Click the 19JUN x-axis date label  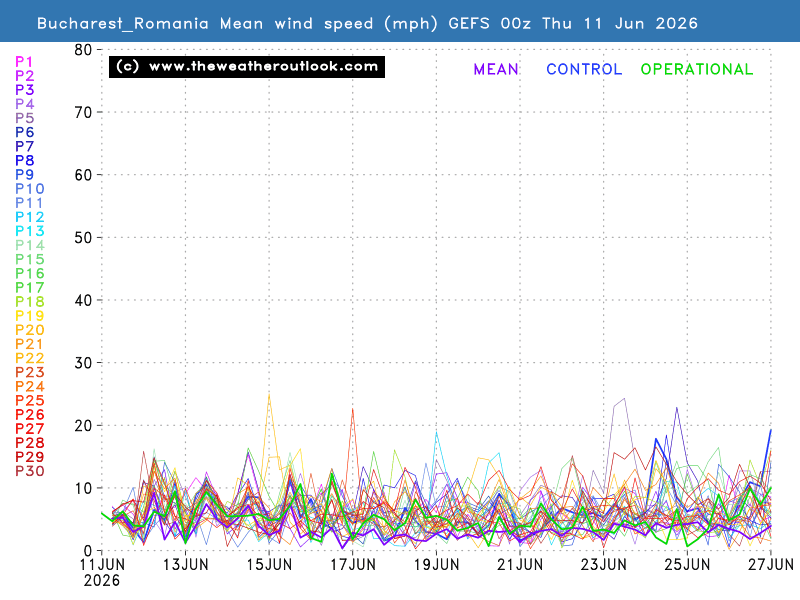pyautogui.click(x=437, y=565)
